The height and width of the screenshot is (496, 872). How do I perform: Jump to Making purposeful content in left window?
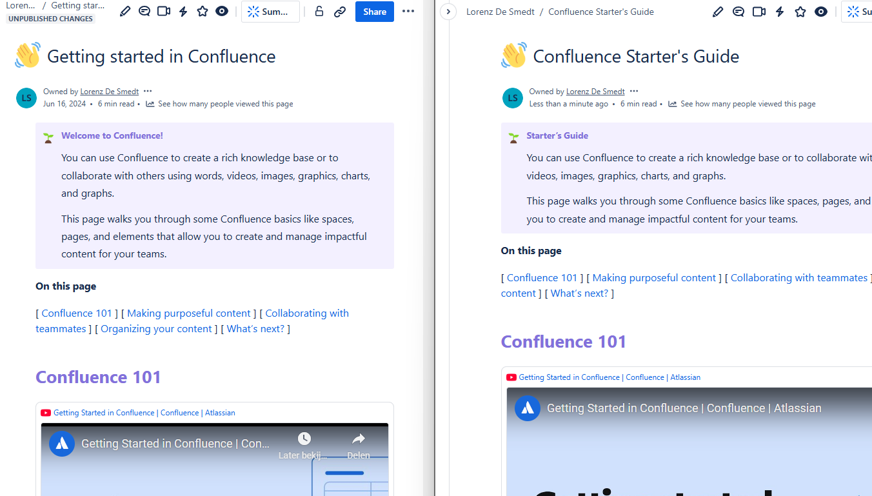click(x=189, y=313)
